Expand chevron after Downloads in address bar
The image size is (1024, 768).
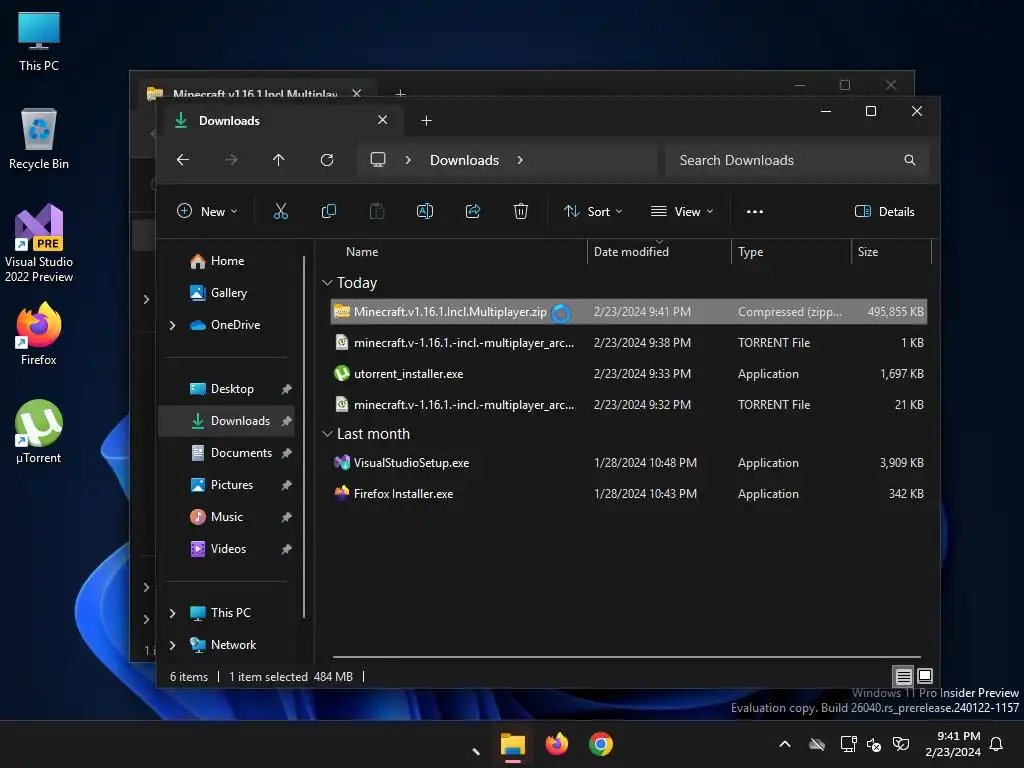click(x=520, y=160)
